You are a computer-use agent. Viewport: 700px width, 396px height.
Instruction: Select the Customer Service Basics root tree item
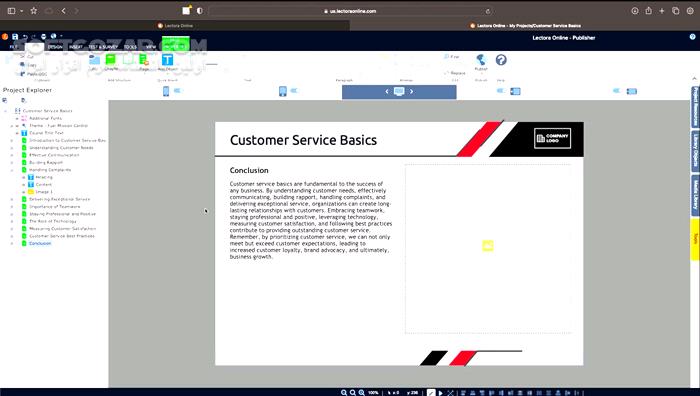coord(47,111)
